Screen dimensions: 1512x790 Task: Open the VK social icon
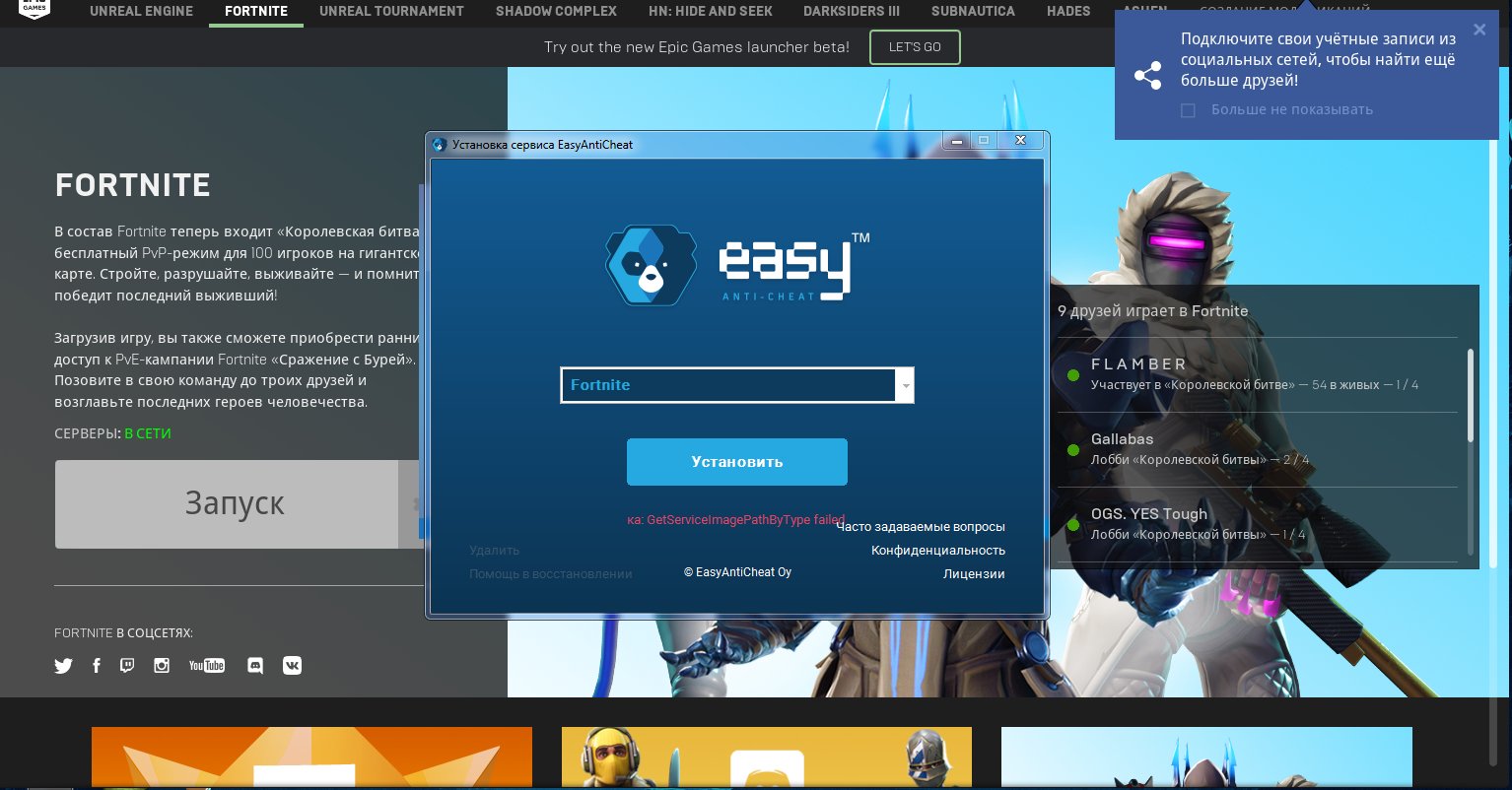pos(292,666)
